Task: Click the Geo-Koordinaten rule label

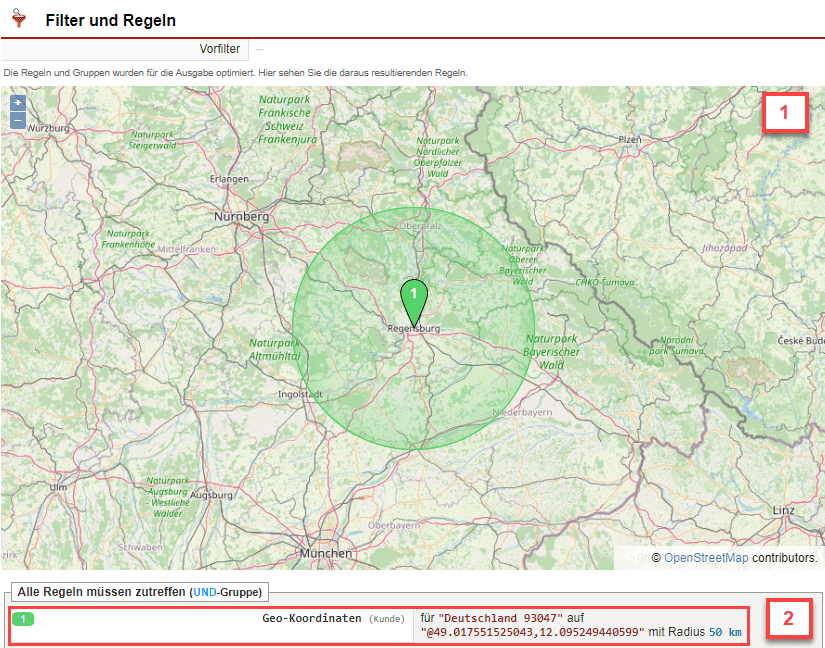Action: (x=311, y=619)
